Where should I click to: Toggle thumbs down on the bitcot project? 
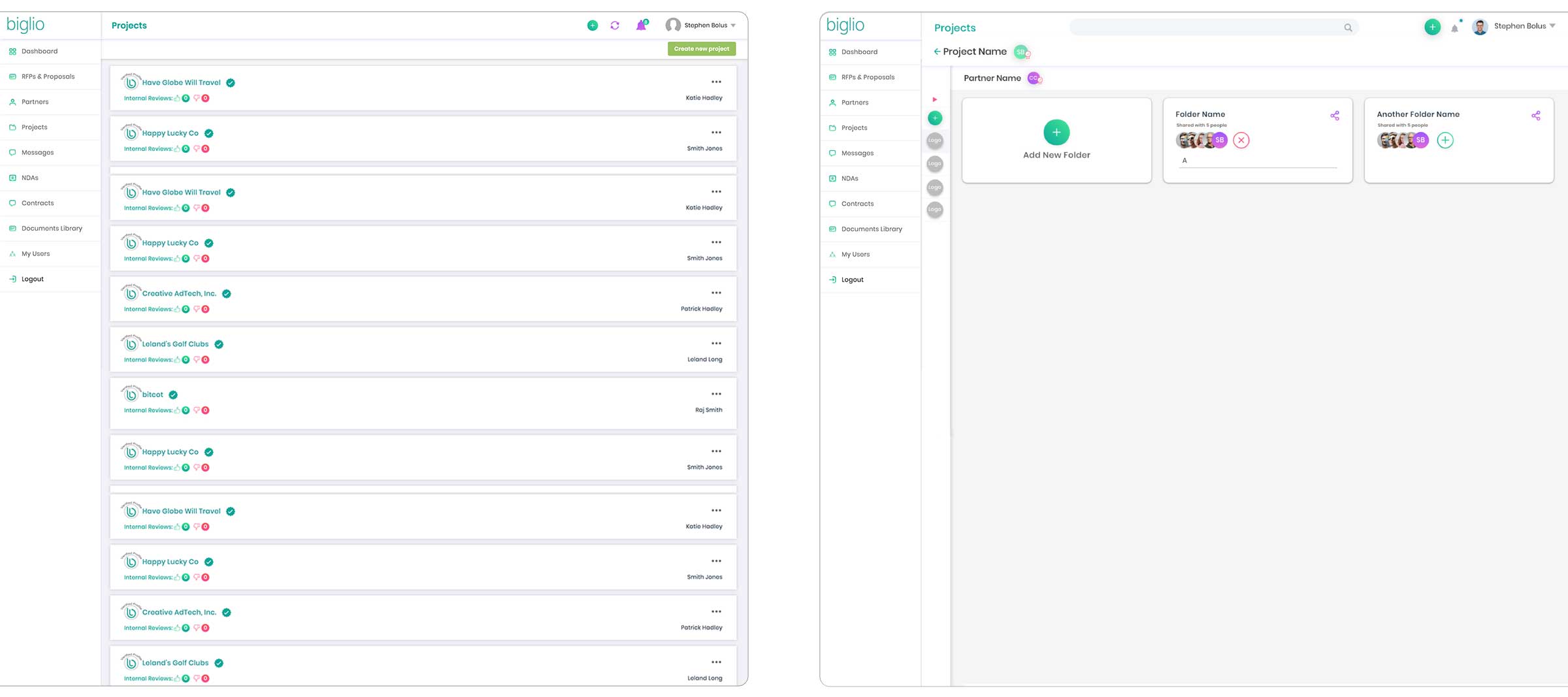click(x=197, y=410)
